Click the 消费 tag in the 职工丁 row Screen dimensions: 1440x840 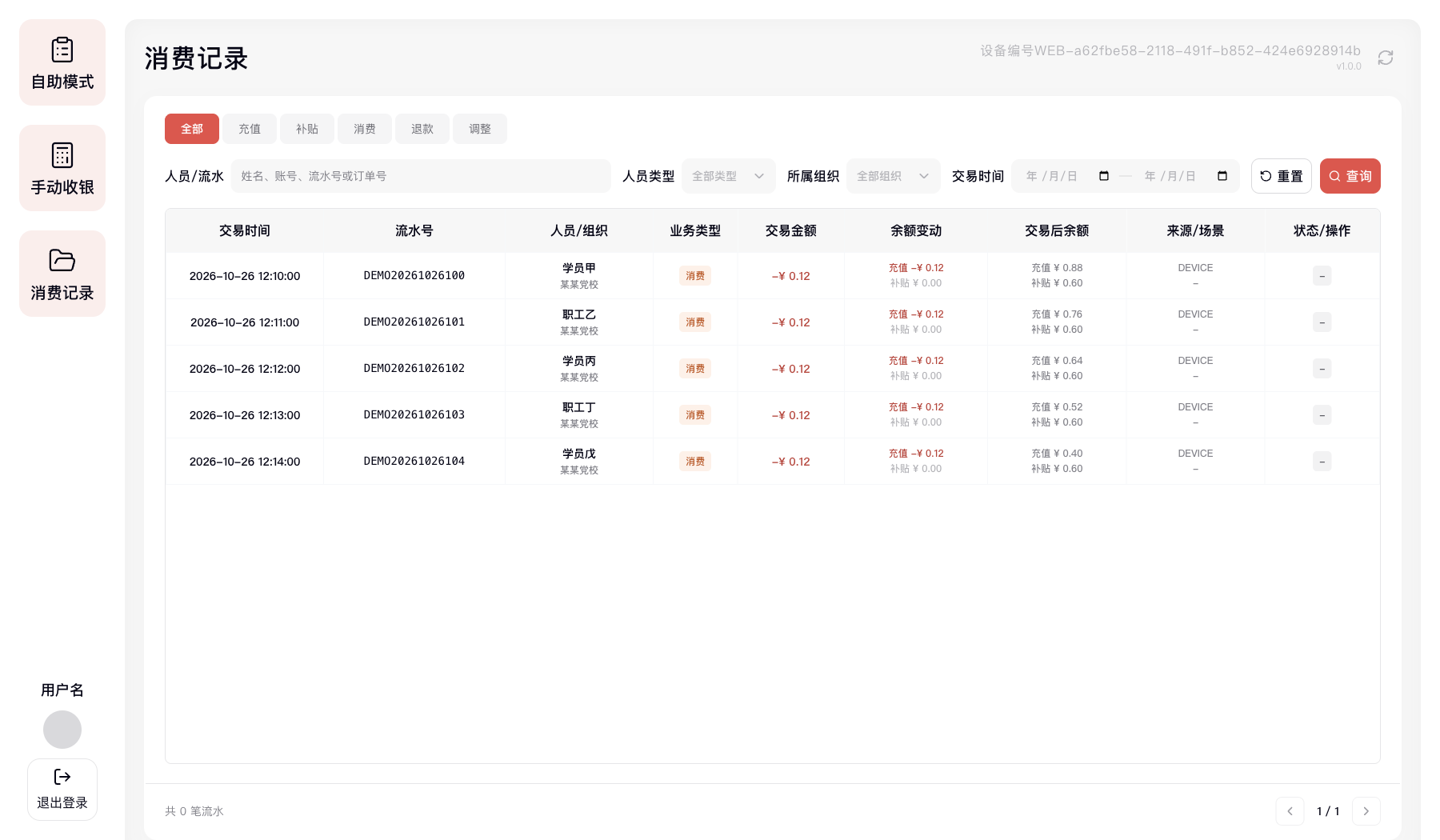point(695,415)
